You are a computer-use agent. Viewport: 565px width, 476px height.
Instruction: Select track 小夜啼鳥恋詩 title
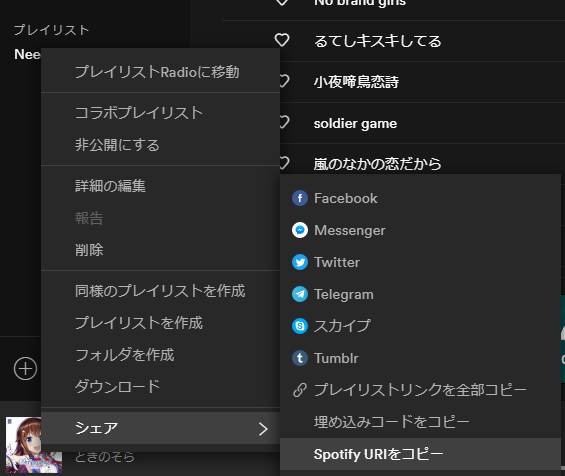pyautogui.click(x=356, y=82)
